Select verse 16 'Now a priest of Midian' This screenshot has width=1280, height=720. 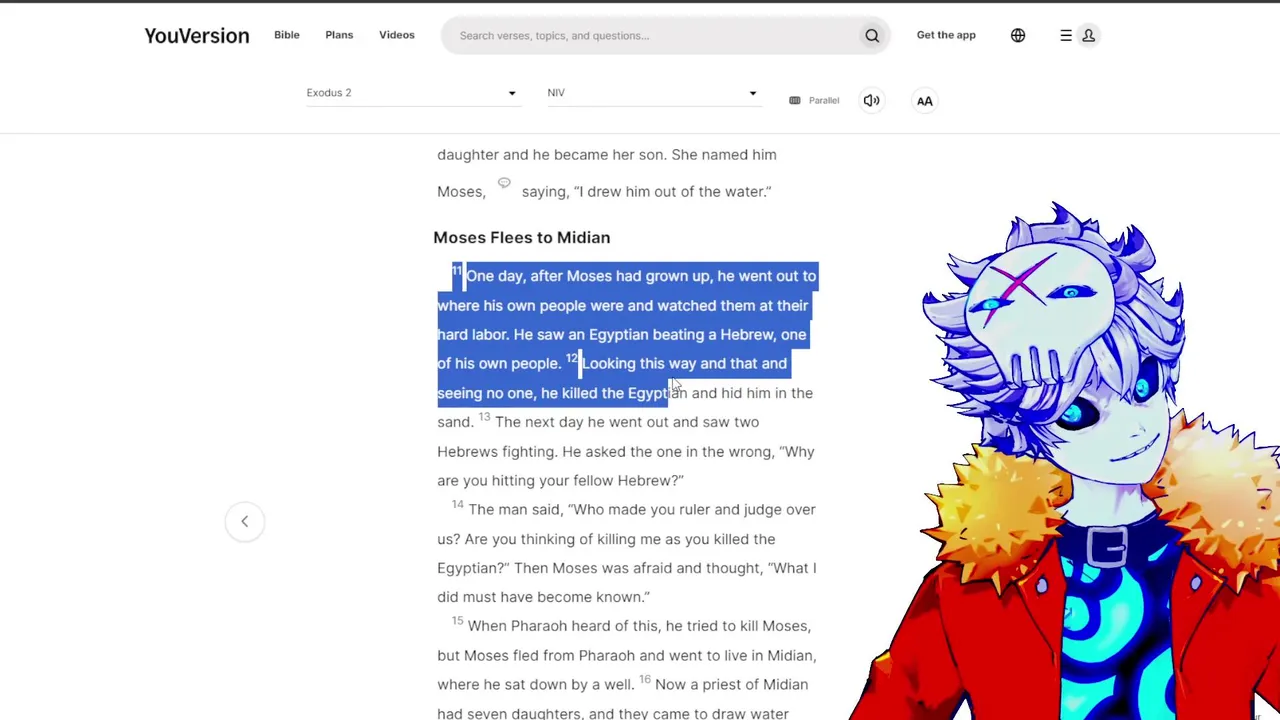tap(731, 685)
